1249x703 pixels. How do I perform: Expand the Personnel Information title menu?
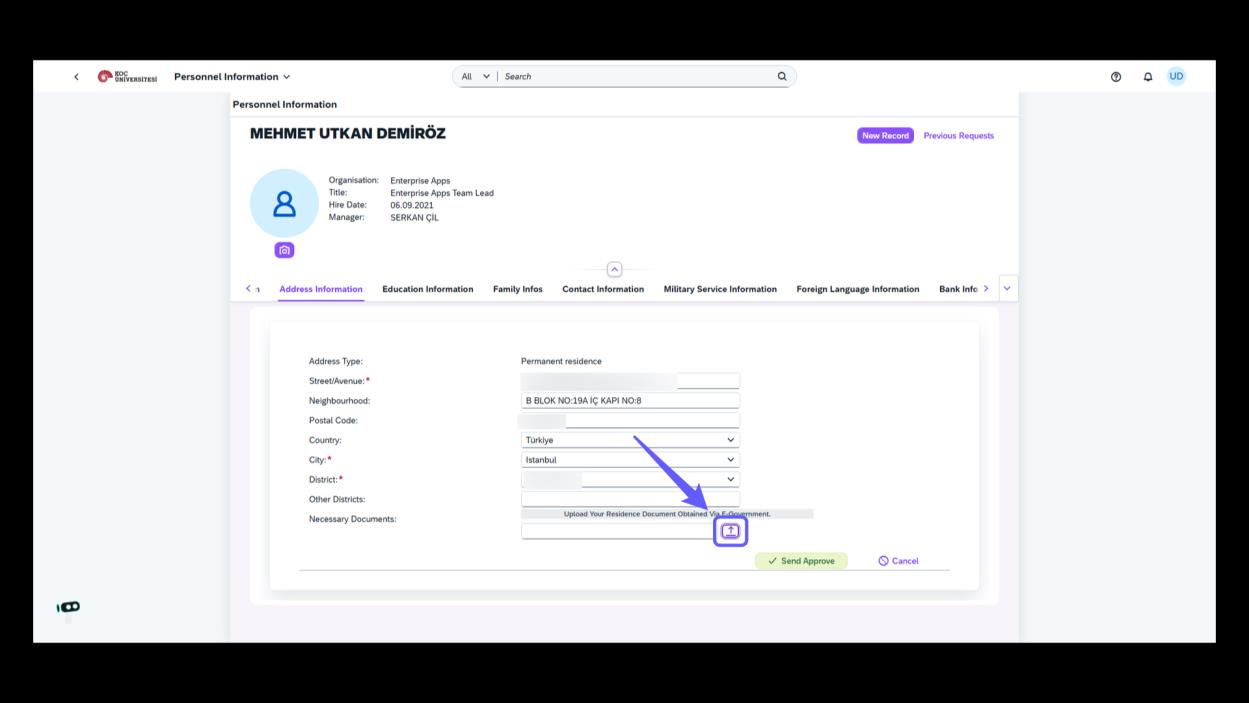[x=232, y=77]
